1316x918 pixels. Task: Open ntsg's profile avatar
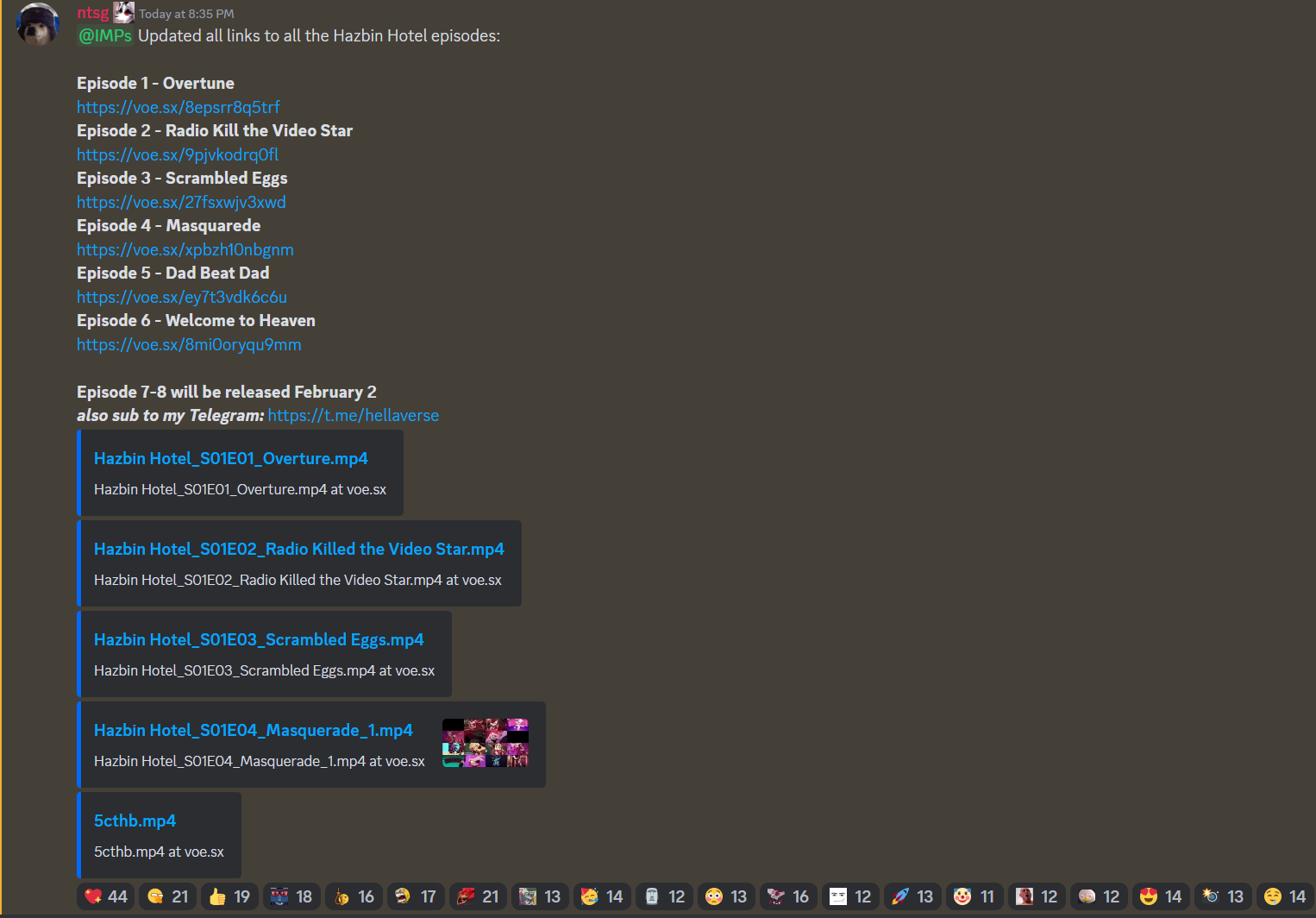38,23
